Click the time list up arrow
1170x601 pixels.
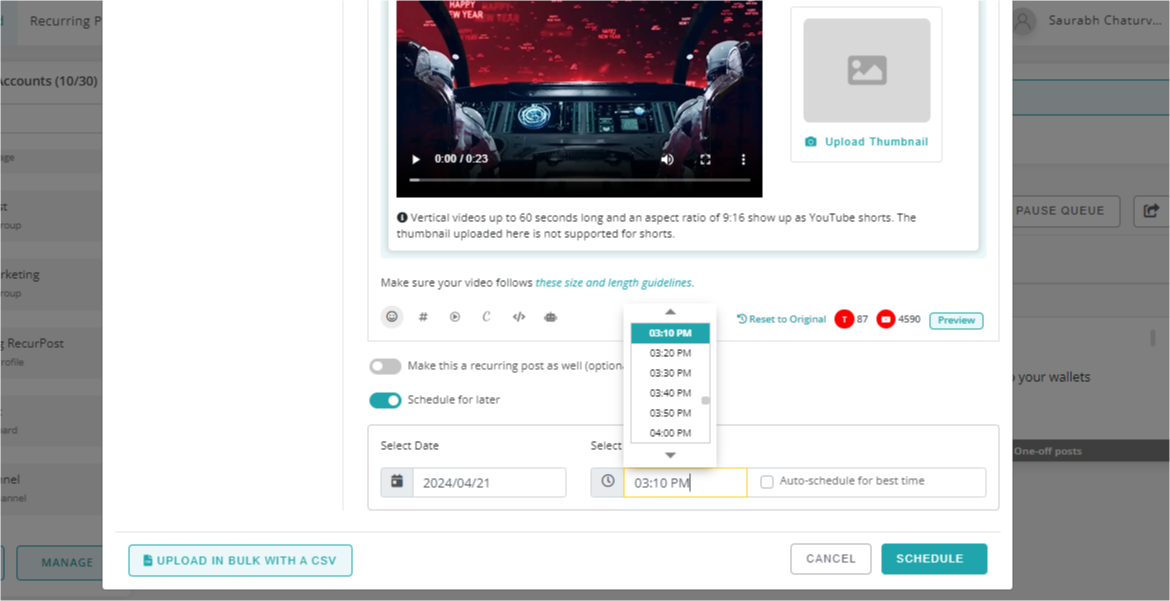click(x=670, y=311)
